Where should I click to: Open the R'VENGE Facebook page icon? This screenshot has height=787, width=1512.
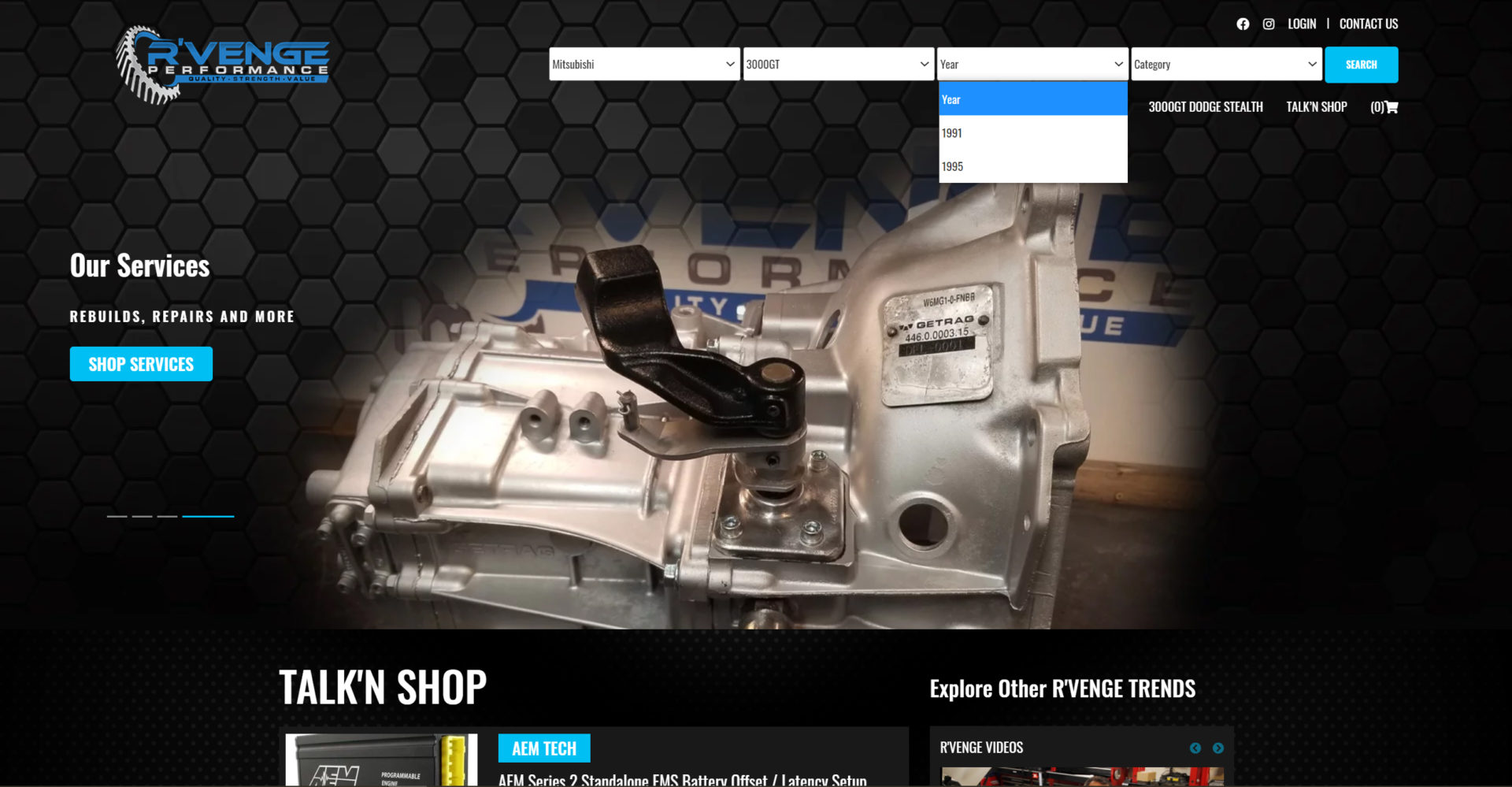tap(1243, 24)
